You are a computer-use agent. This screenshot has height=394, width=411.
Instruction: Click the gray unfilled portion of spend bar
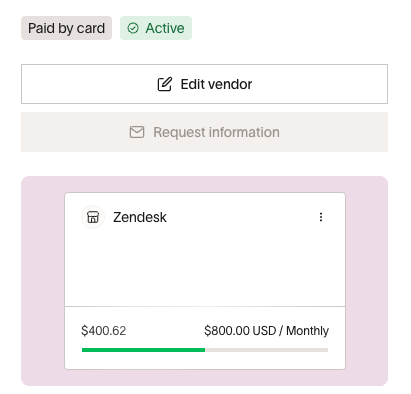(x=267, y=350)
